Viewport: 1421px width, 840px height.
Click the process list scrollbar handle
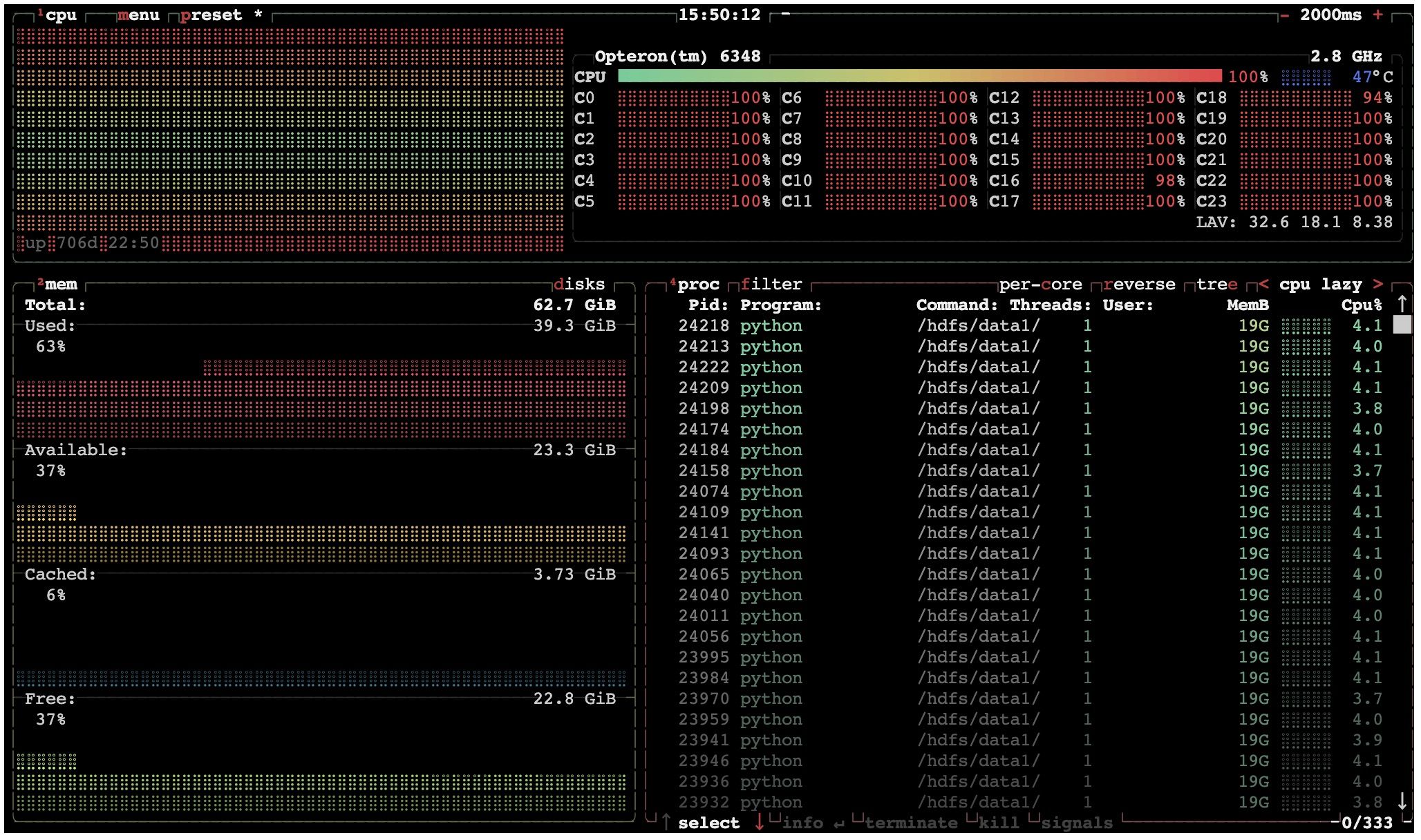[1402, 325]
